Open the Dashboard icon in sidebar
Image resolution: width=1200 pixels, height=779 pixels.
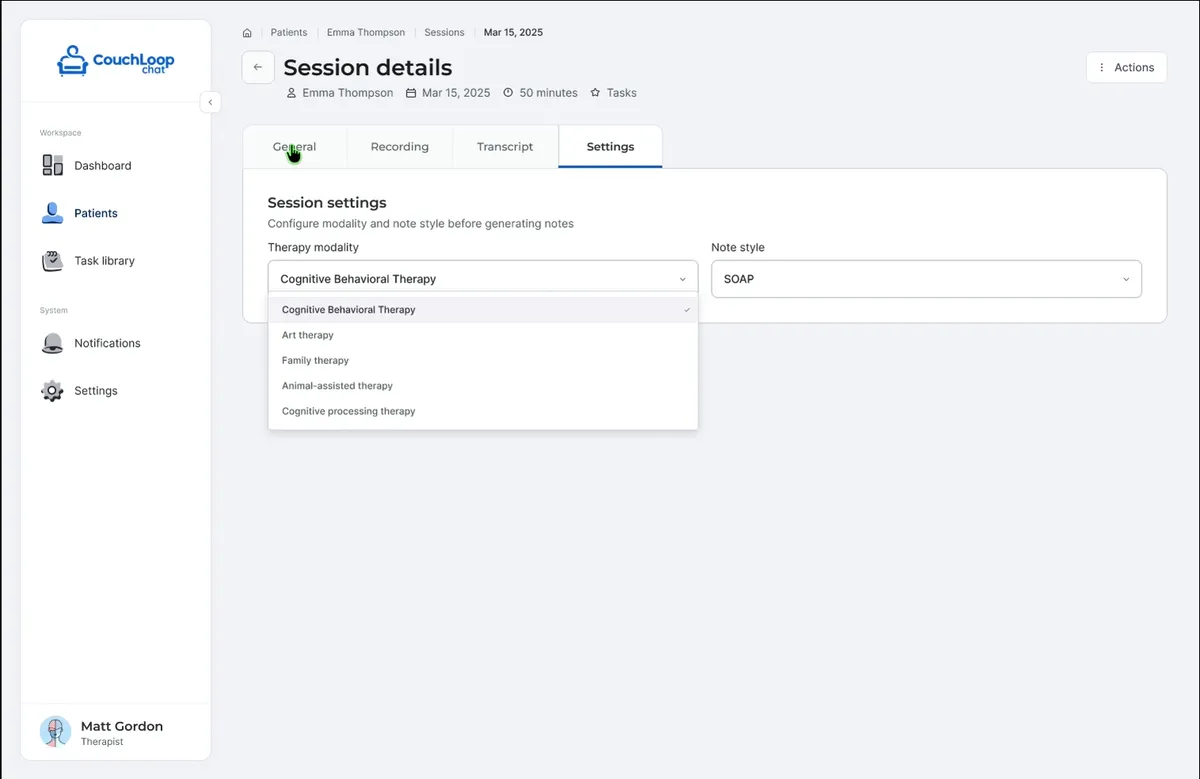53,166
